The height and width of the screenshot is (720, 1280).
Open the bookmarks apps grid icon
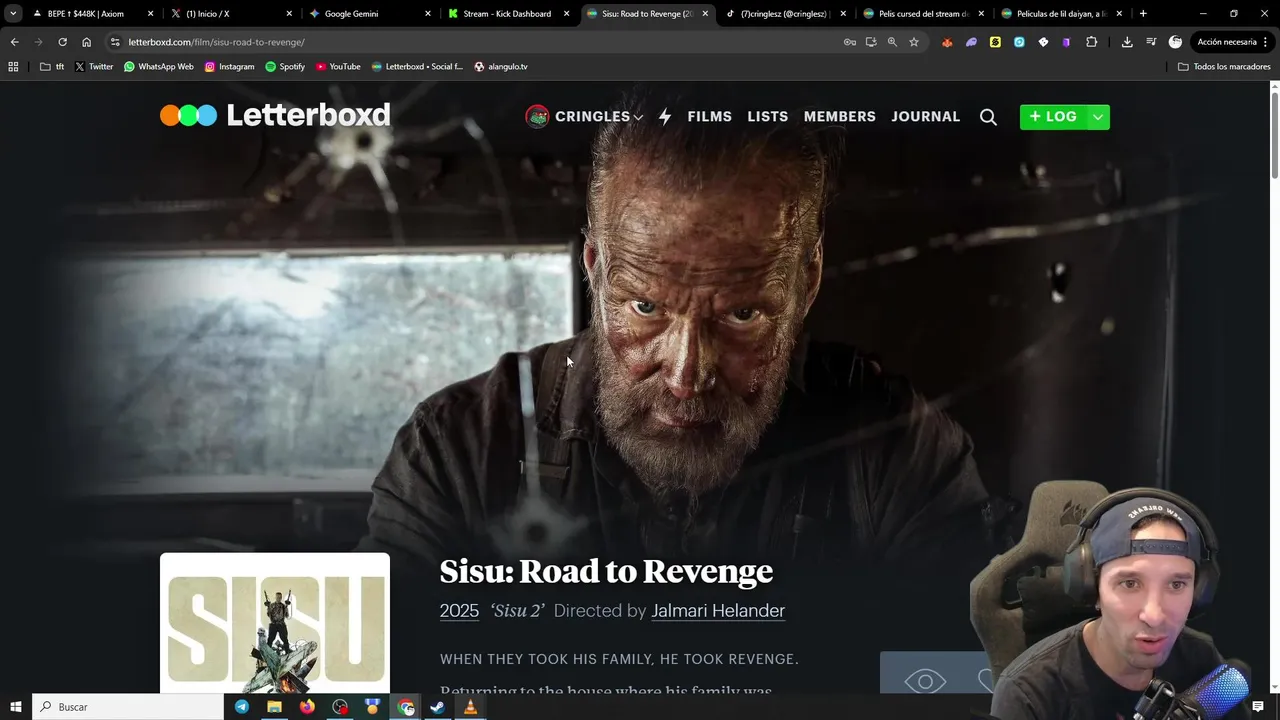[x=13, y=67]
